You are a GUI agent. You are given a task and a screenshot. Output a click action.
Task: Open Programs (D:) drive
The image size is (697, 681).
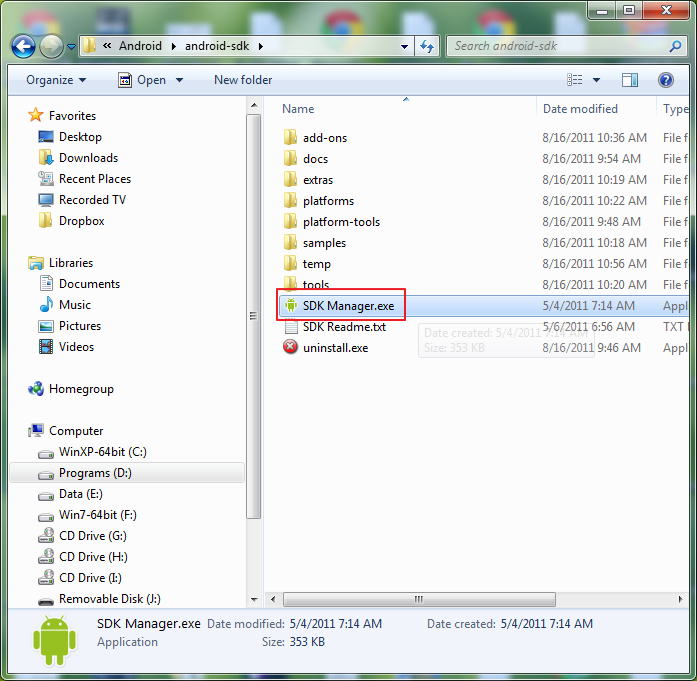pos(95,473)
